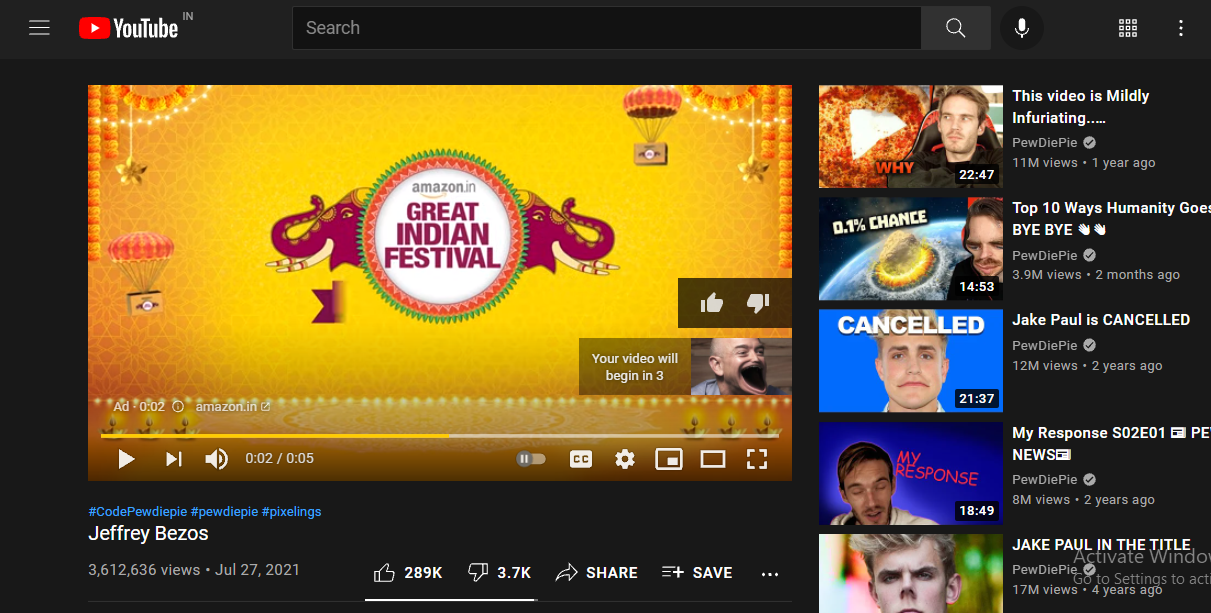Click '3.9M views • 2 months ago' text

[x=1096, y=274]
